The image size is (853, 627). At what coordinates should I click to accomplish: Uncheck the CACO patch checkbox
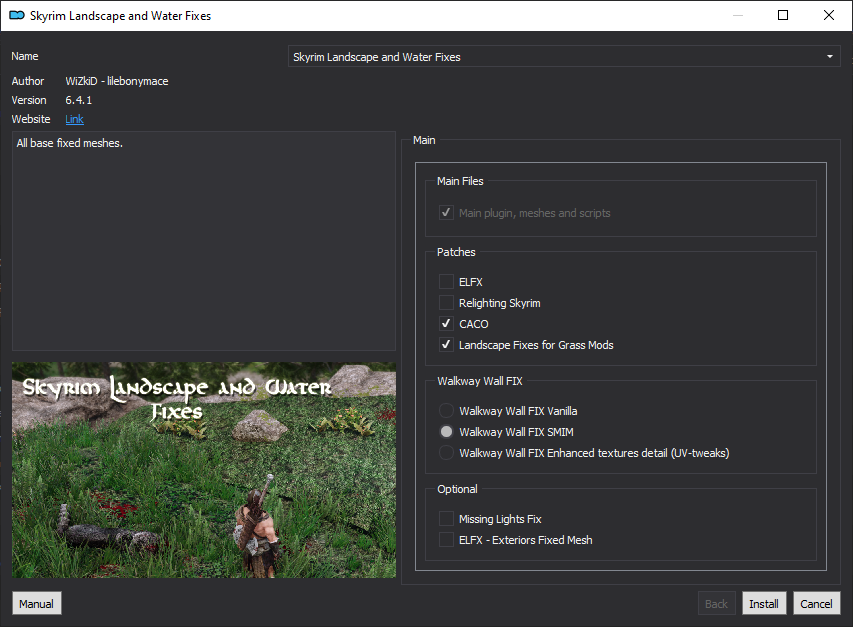(x=446, y=324)
